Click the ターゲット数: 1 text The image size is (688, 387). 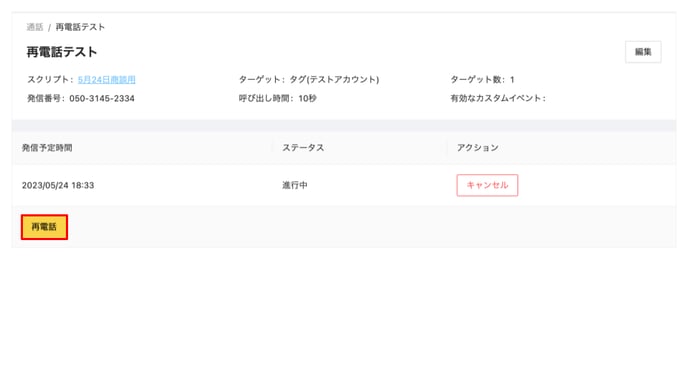tap(482, 79)
